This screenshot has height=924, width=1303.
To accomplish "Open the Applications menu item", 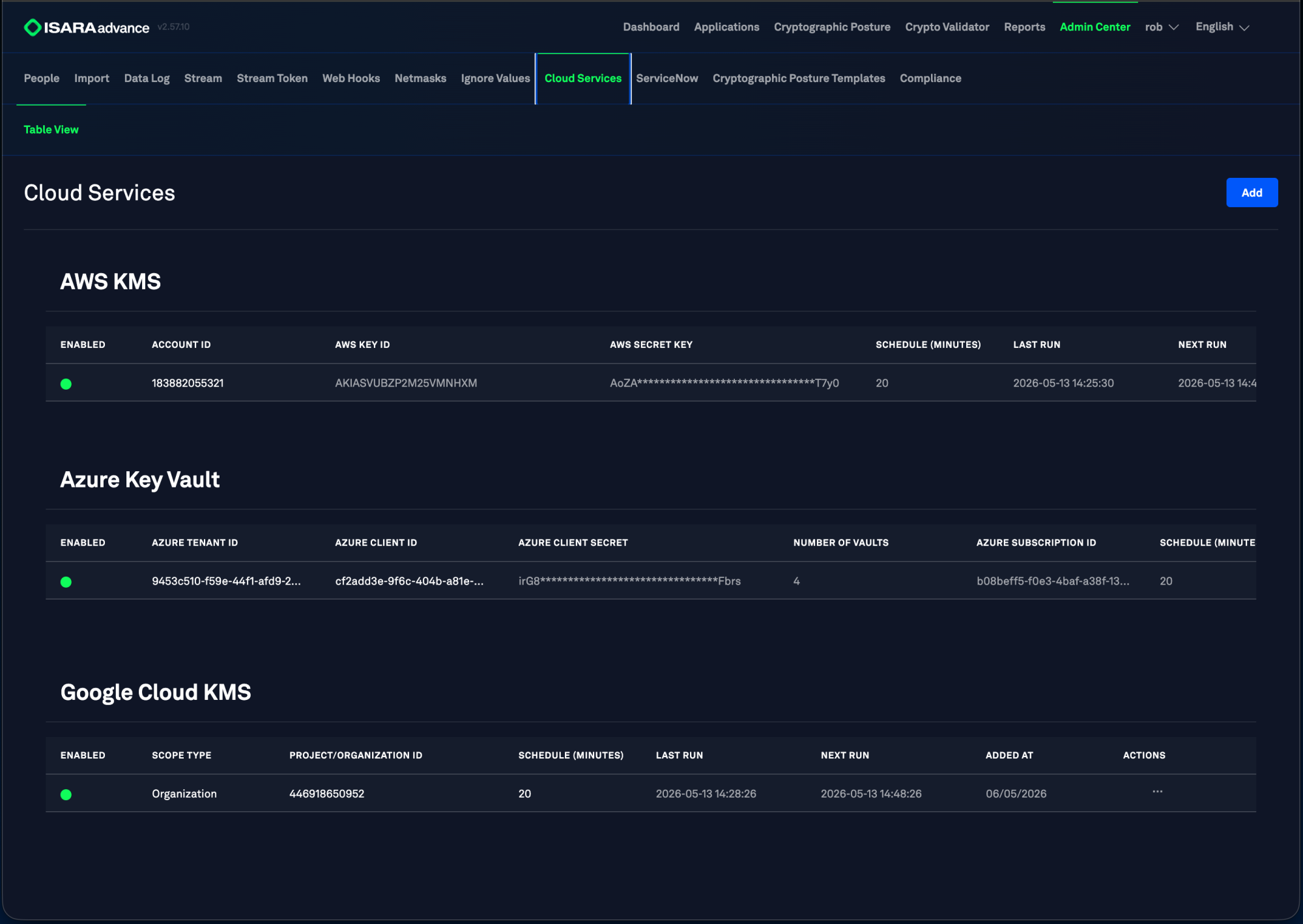I will [x=726, y=27].
